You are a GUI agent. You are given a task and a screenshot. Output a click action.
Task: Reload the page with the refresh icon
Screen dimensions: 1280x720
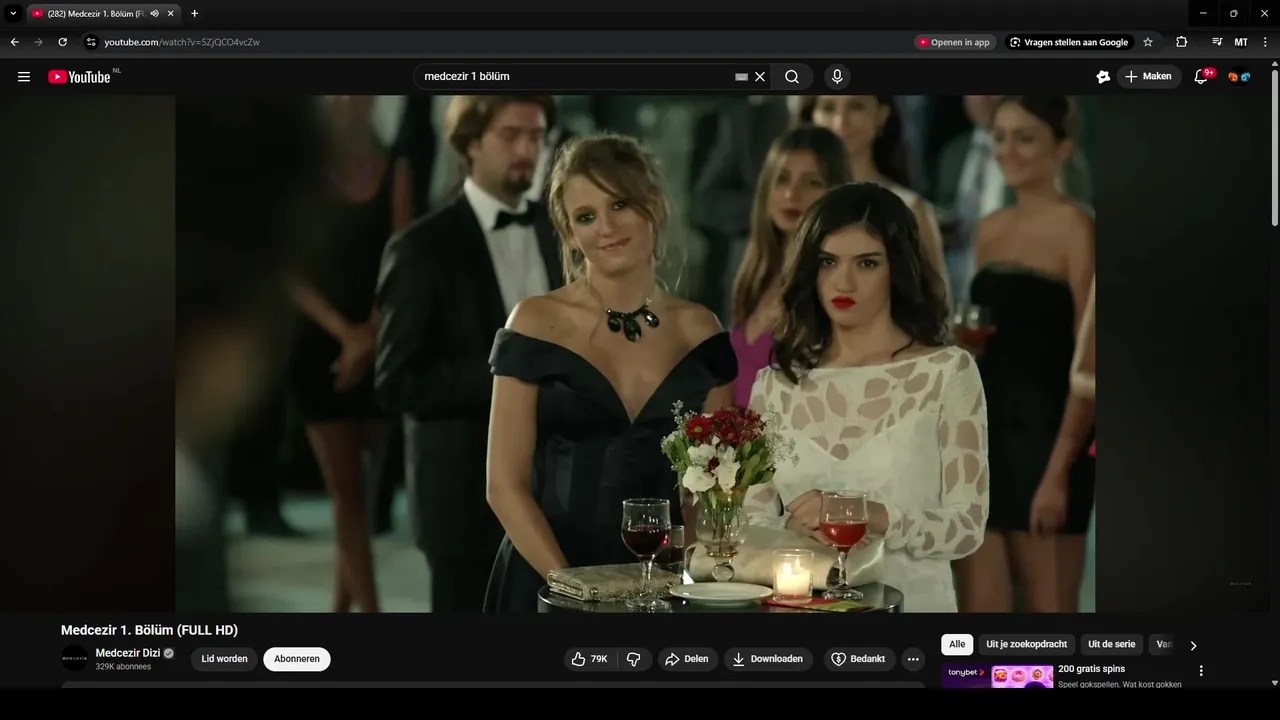pos(63,42)
